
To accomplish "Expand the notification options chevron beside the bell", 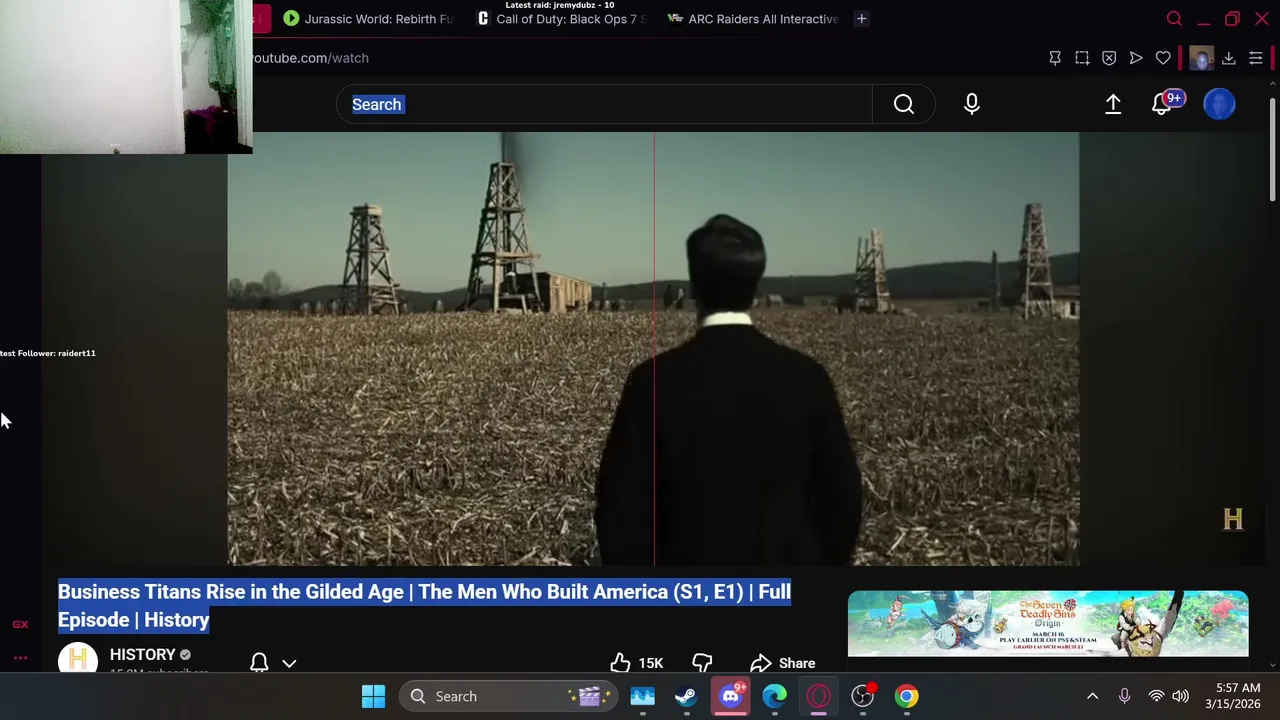I will (x=289, y=663).
